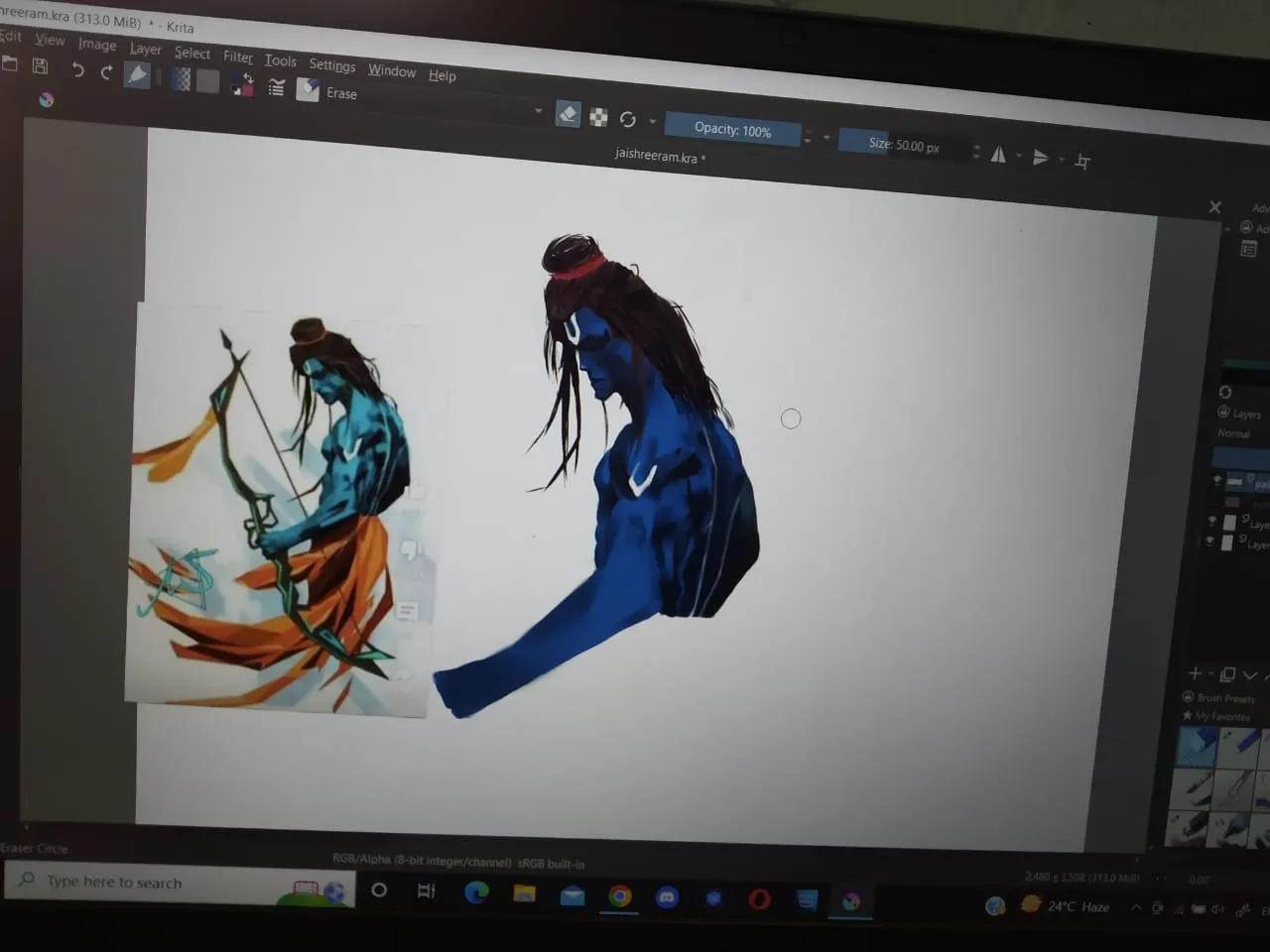Click the Windows search box
Viewport: 1270px width, 952px height.
click(x=179, y=882)
